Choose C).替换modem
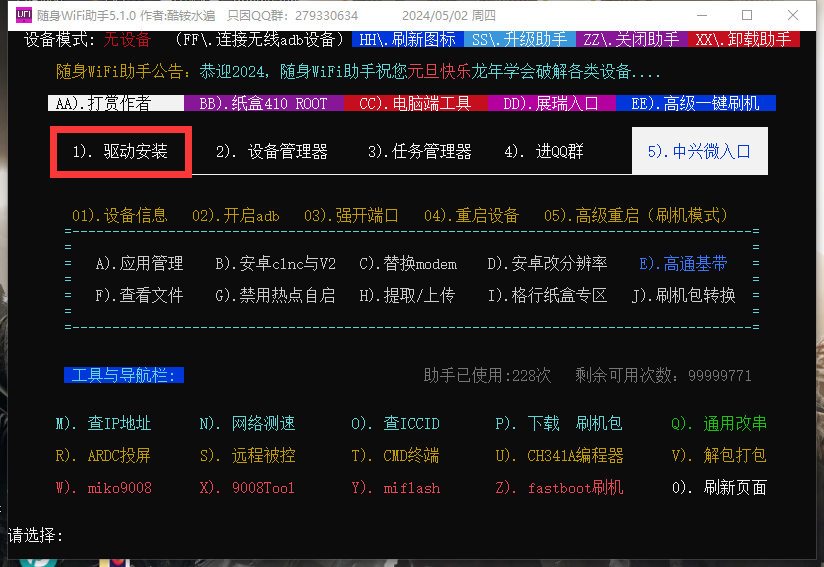This screenshot has width=824, height=567. [408, 263]
